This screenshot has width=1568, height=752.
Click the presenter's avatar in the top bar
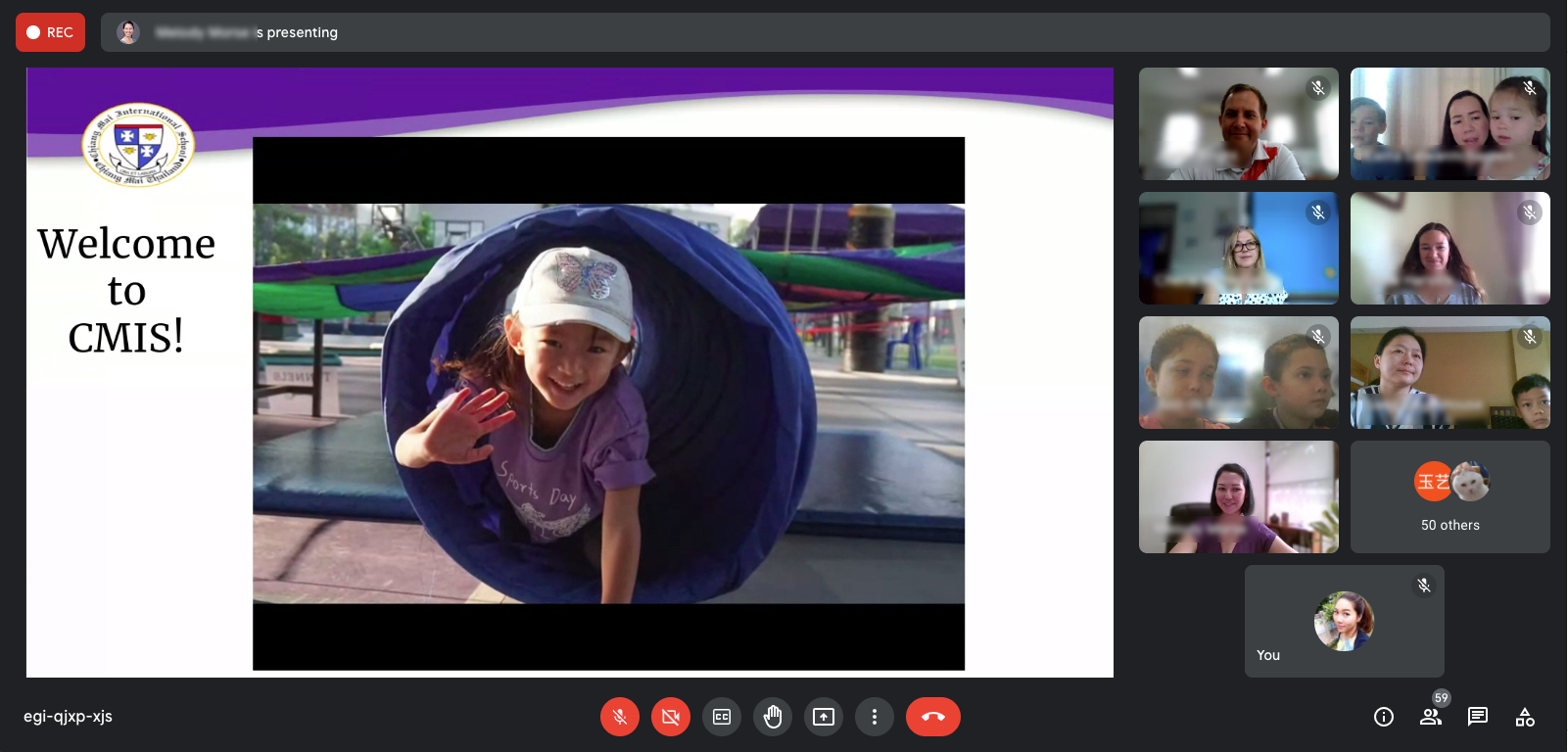point(127,32)
